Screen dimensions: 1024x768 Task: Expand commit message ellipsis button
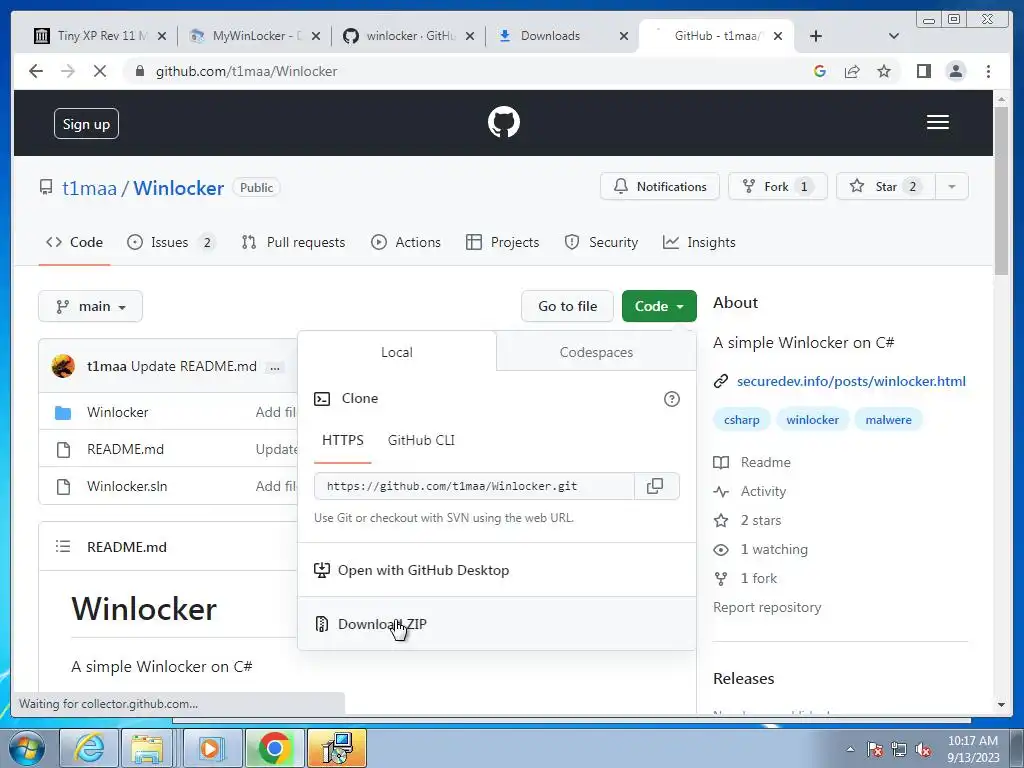tap(275, 368)
